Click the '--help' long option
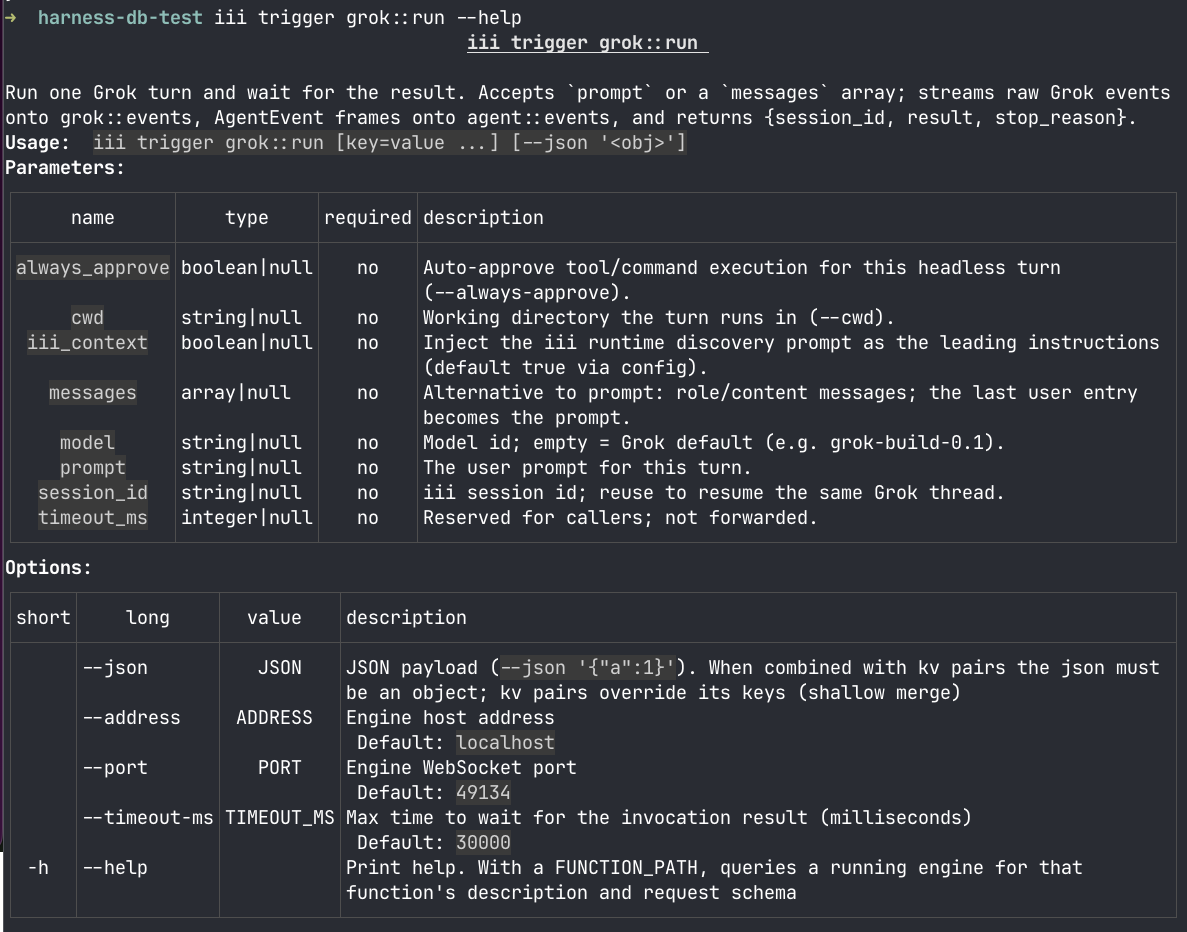This screenshot has height=932, width=1187. pos(115,868)
